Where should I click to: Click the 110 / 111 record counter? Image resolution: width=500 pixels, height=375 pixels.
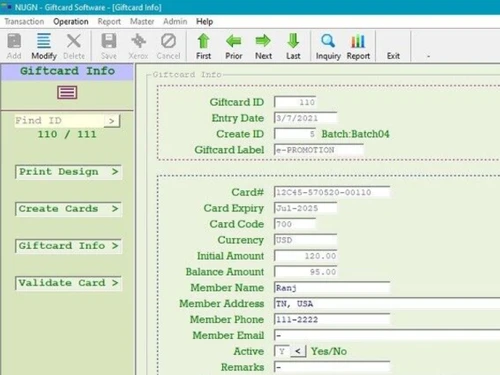point(67,134)
